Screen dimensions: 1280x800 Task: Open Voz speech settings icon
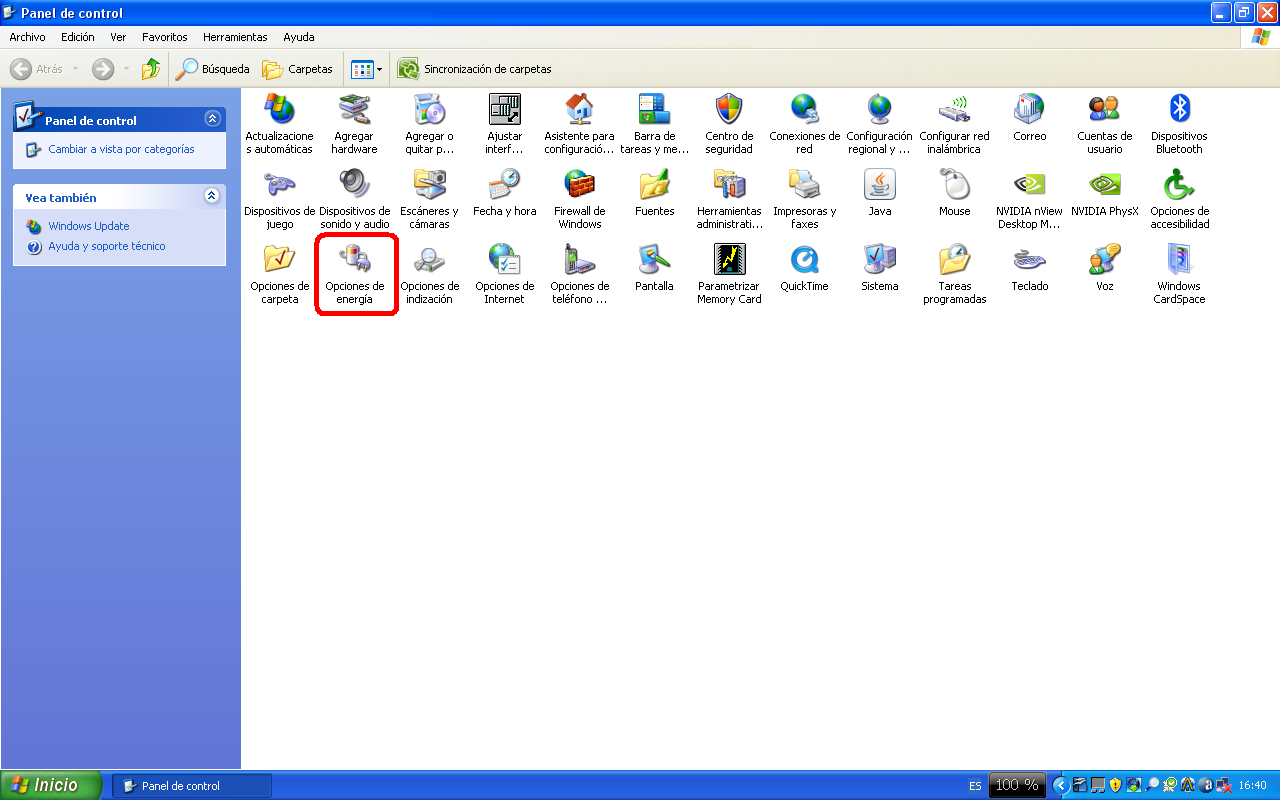pos(1105,268)
